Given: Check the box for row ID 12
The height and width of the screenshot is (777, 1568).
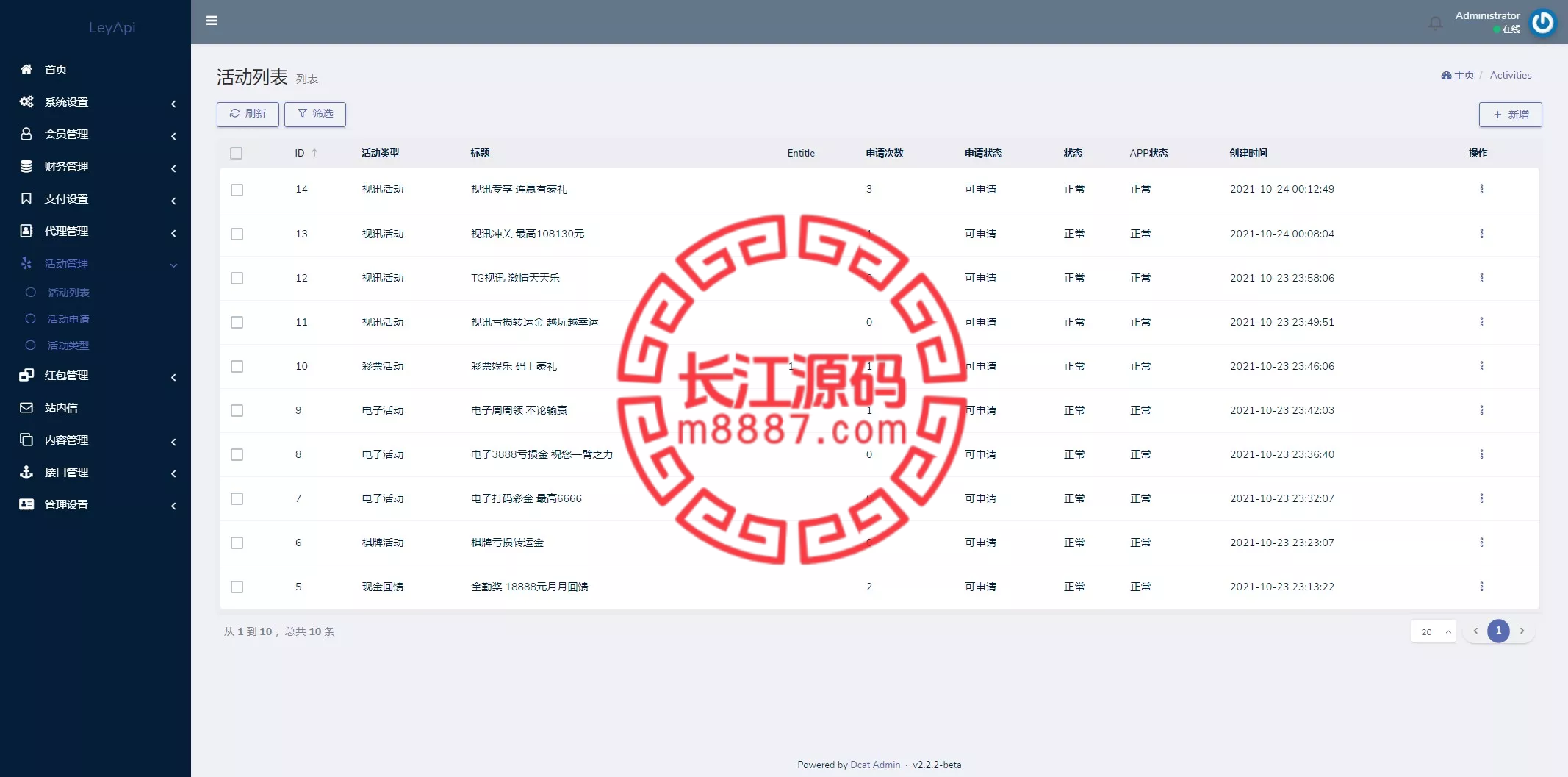Looking at the screenshot, I should [x=237, y=278].
